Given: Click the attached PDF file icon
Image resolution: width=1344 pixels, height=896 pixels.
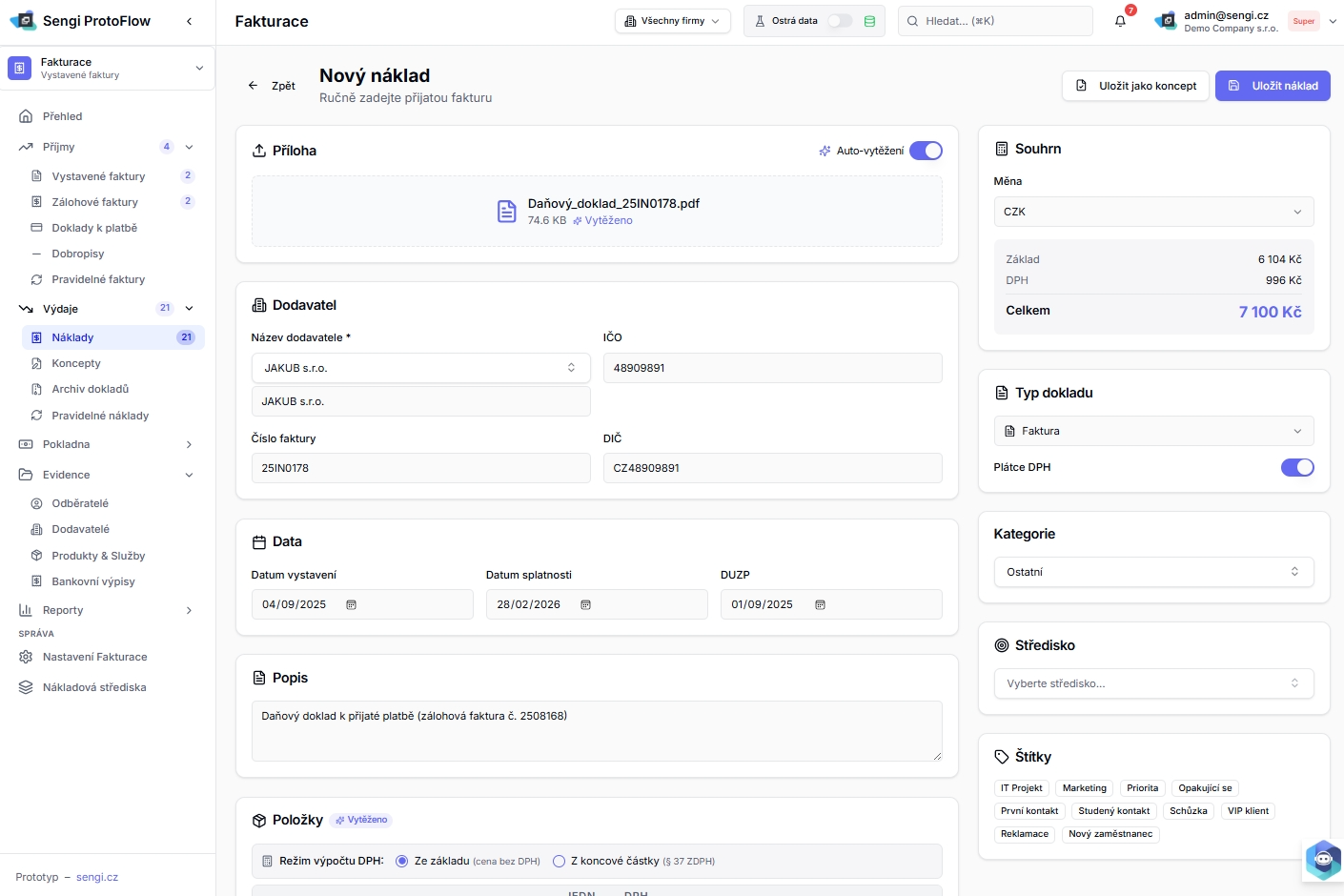Looking at the screenshot, I should coord(507,212).
